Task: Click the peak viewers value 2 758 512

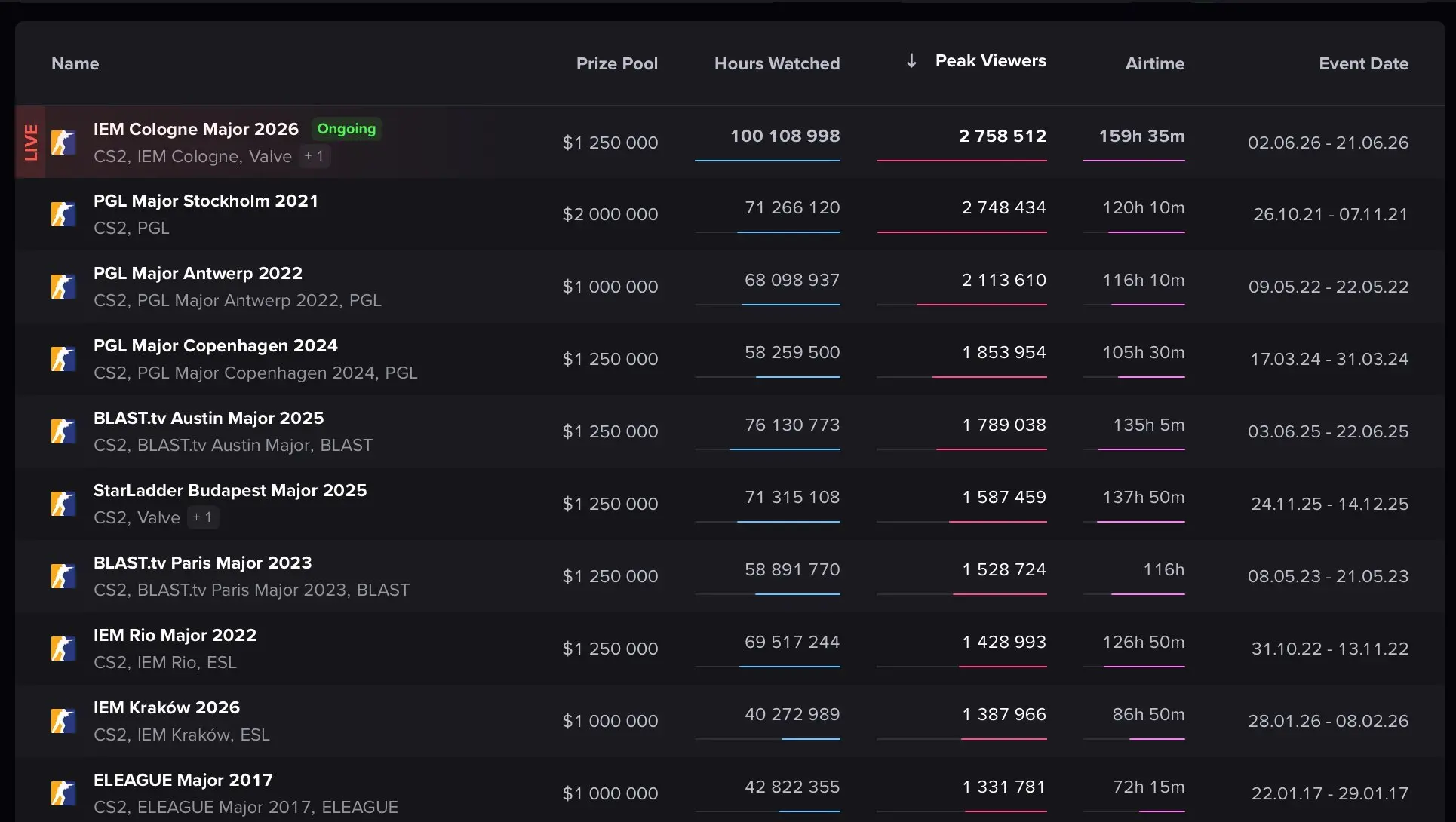Action: click(x=1003, y=136)
